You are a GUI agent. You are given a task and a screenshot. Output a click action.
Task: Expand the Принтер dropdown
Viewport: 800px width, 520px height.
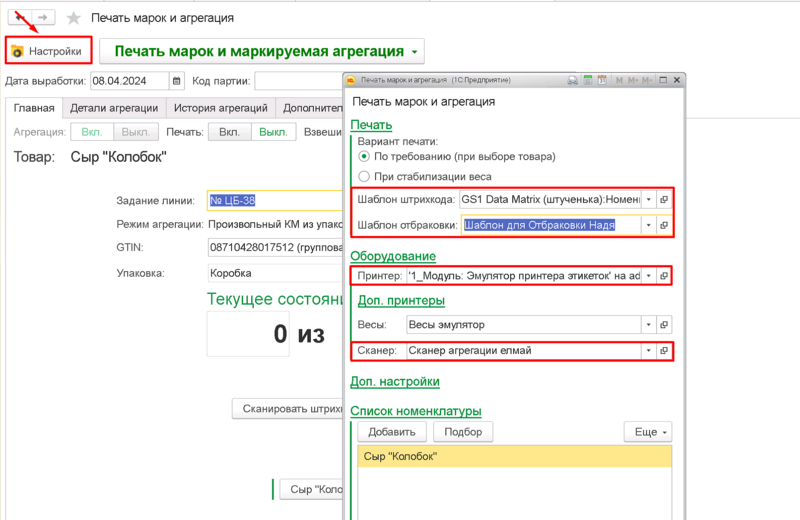(x=648, y=276)
